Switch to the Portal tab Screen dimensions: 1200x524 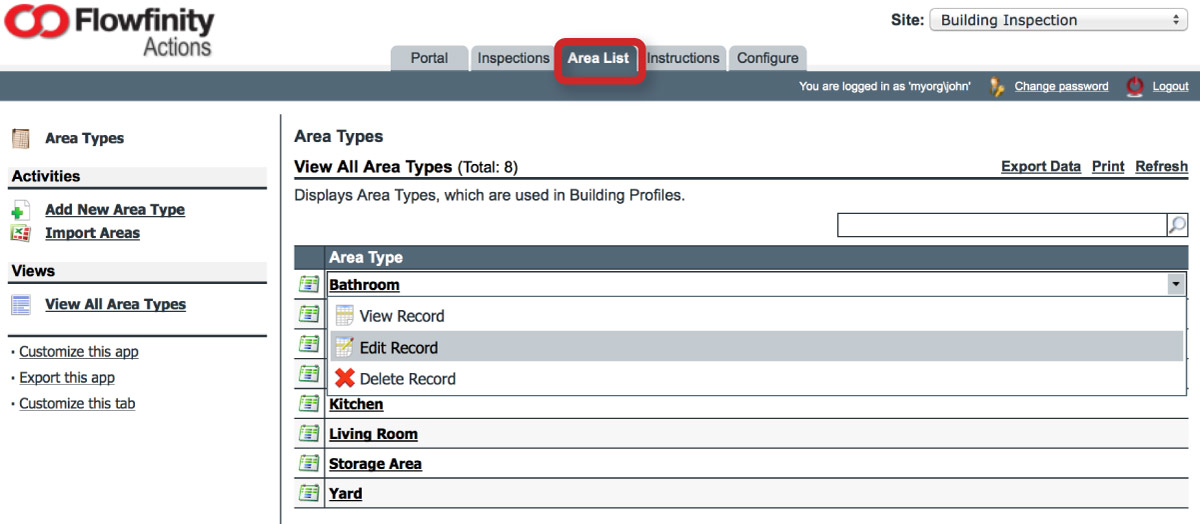tap(429, 58)
